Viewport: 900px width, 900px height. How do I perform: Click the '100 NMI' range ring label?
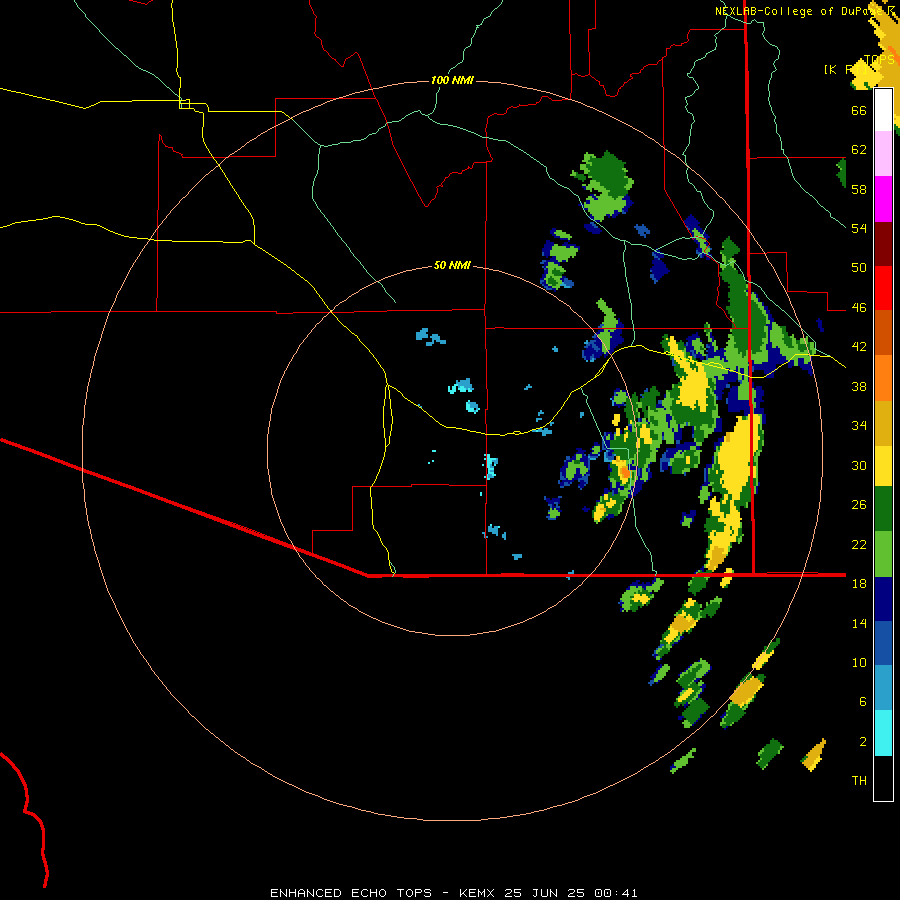pyautogui.click(x=452, y=80)
